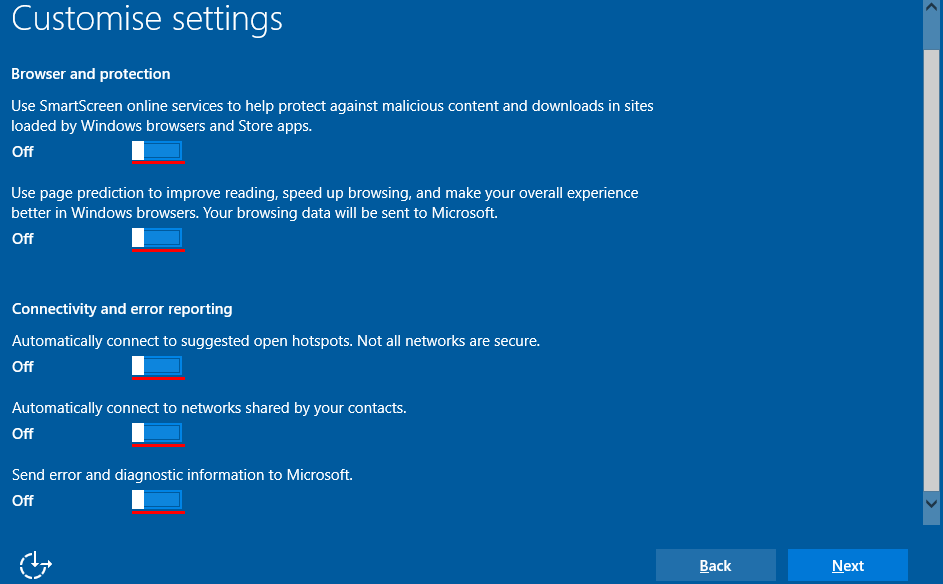Toggle the SmartScreen online services switch

[158, 150]
